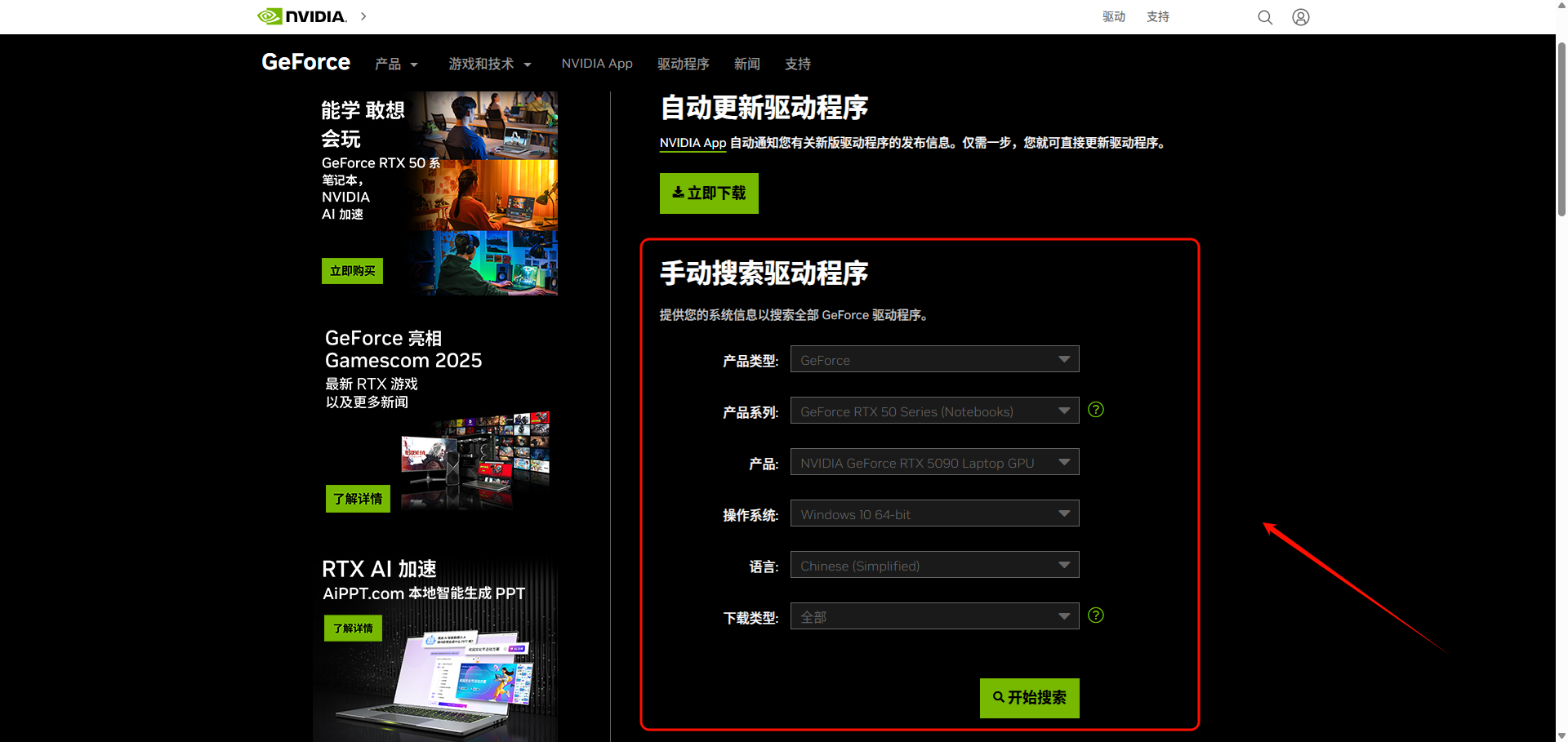Open the 操作系统 dropdown

pyautogui.click(x=934, y=513)
